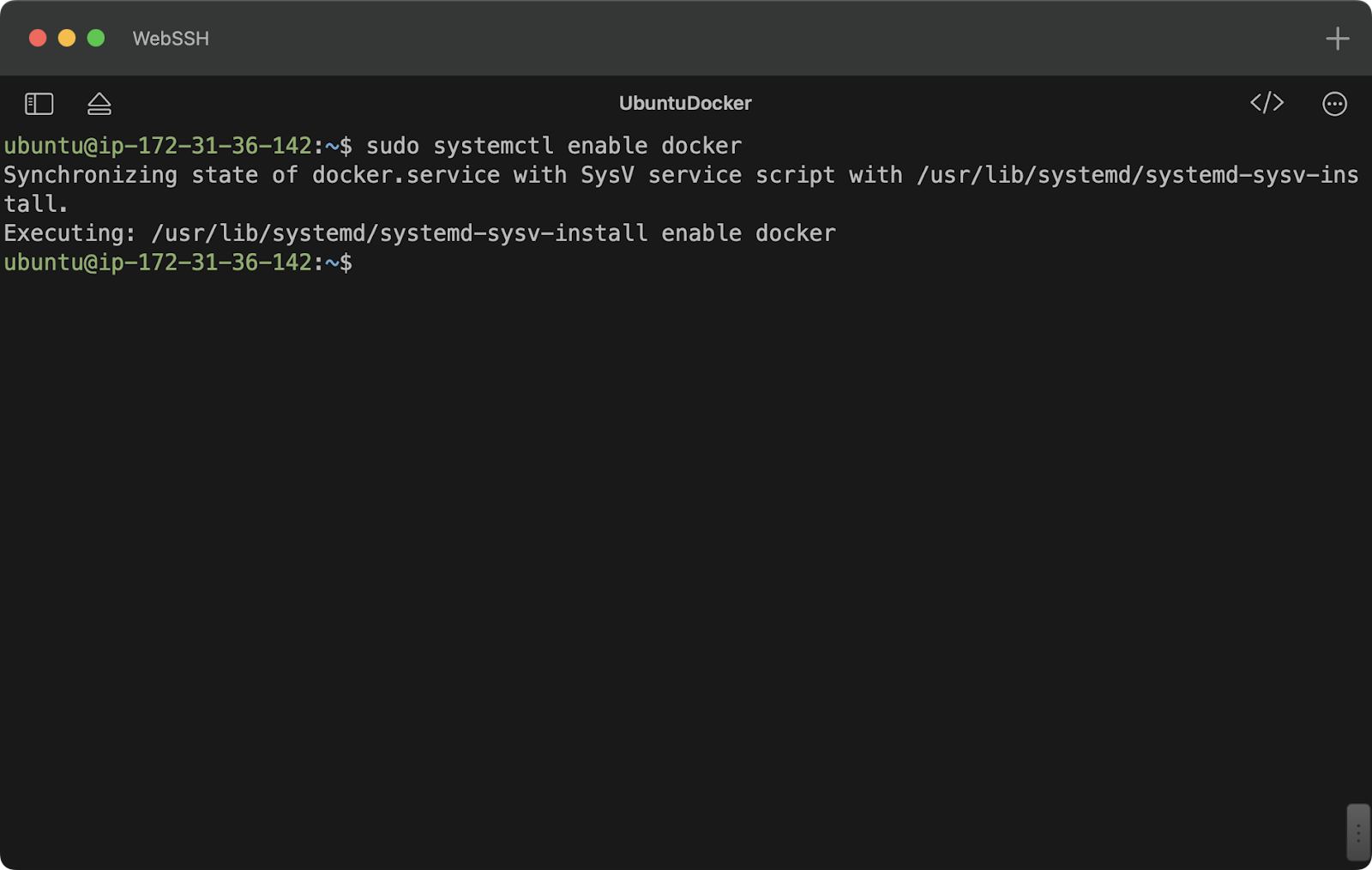The height and width of the screenshot is (870, 1372).
Task: Click the eject/disconnect session icon
Action: pyautogui.click(x=99, y=104)
